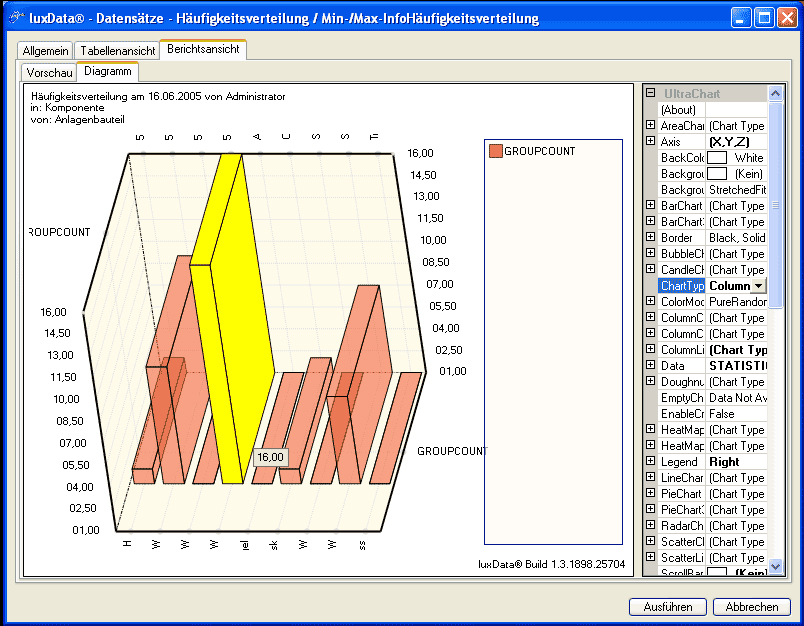The height and width of the screenshot is (626, 804).
Task: Expand the PieChart property node
Action: tap(651, 494)
